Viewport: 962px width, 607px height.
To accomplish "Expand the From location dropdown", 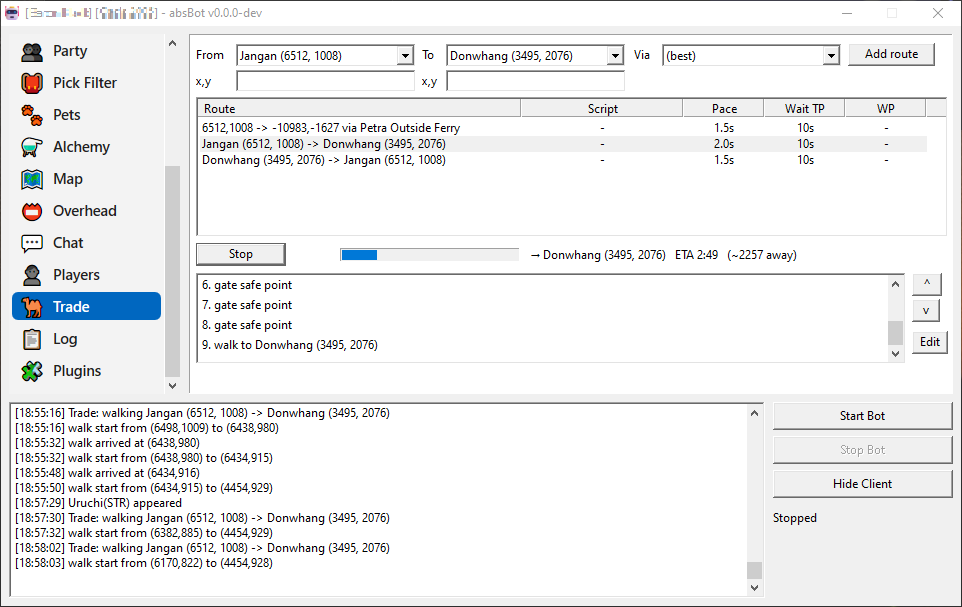I will point(405,56).
